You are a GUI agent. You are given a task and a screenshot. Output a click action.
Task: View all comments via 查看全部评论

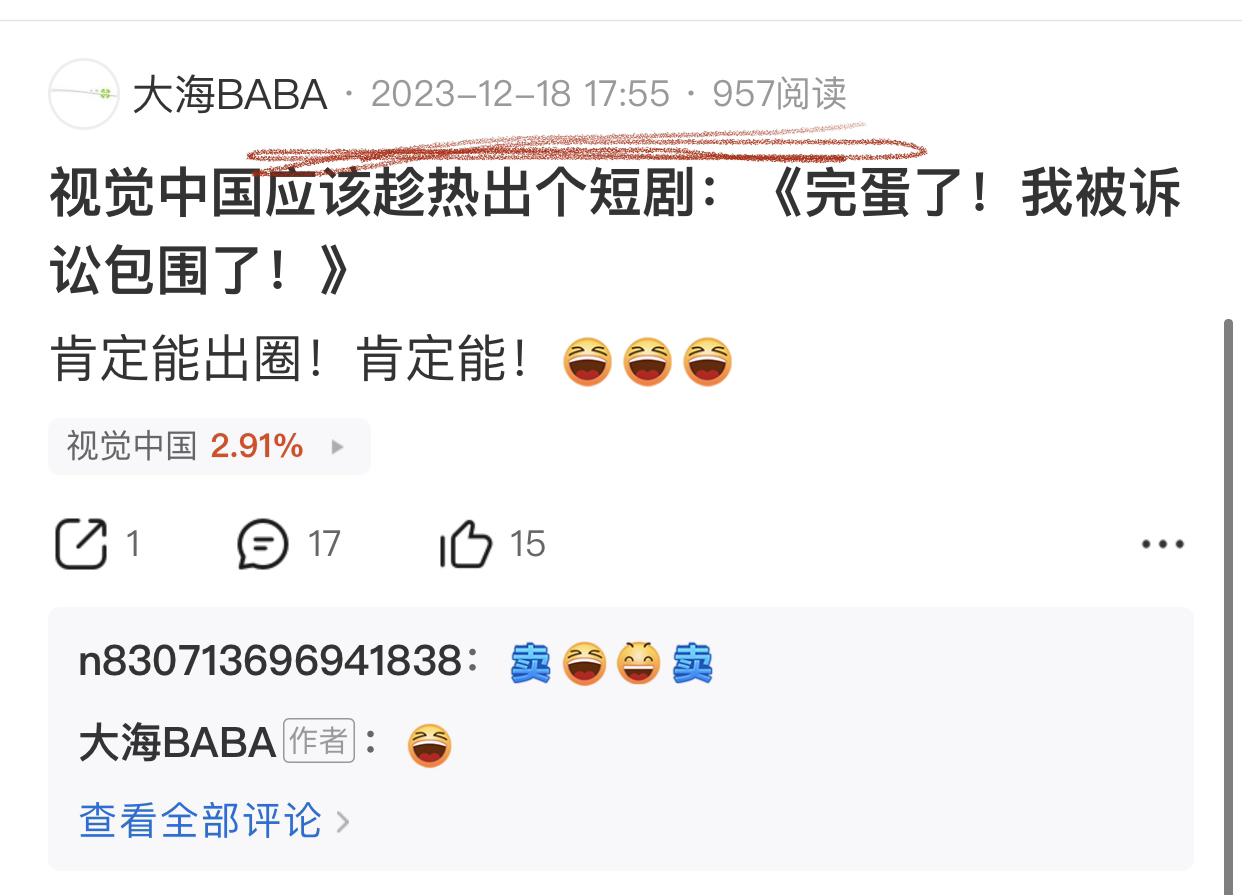201,821
